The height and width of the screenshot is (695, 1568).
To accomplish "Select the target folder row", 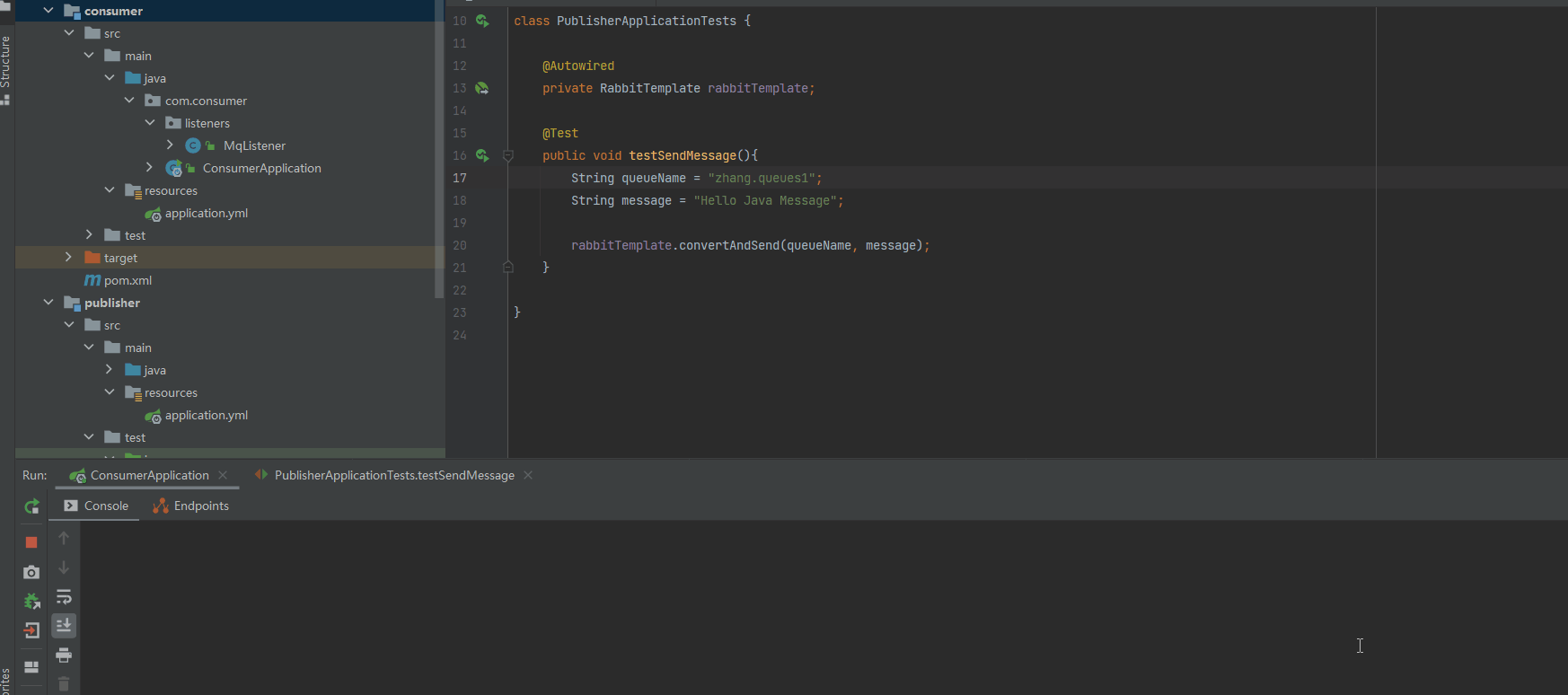I will click(x=230, y=258).
